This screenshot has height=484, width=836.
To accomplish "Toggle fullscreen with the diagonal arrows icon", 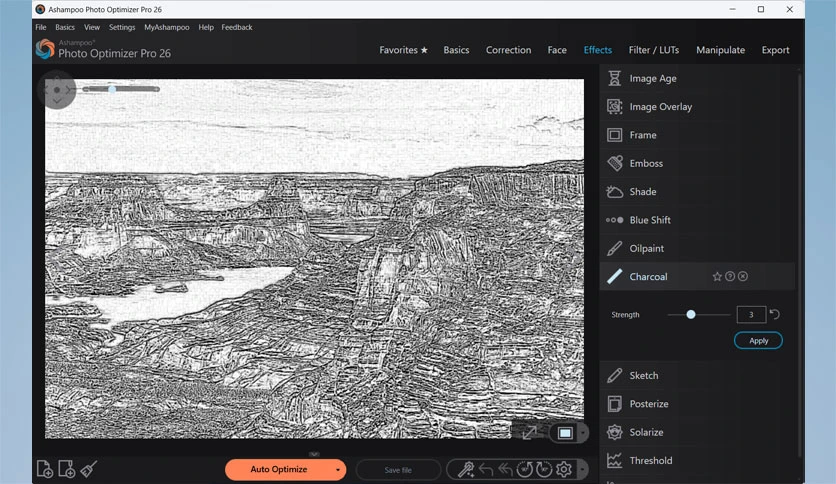I will (x=529, y=433).
